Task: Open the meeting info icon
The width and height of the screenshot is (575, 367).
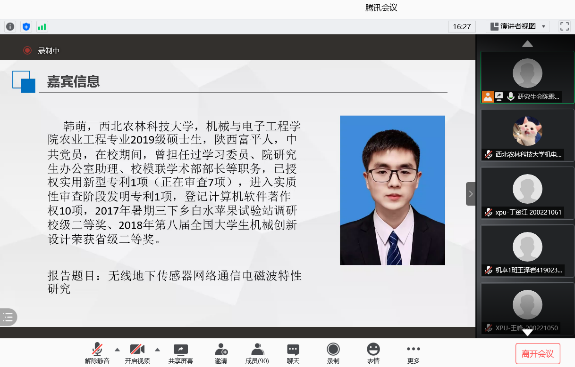Action: click(10, 26)
